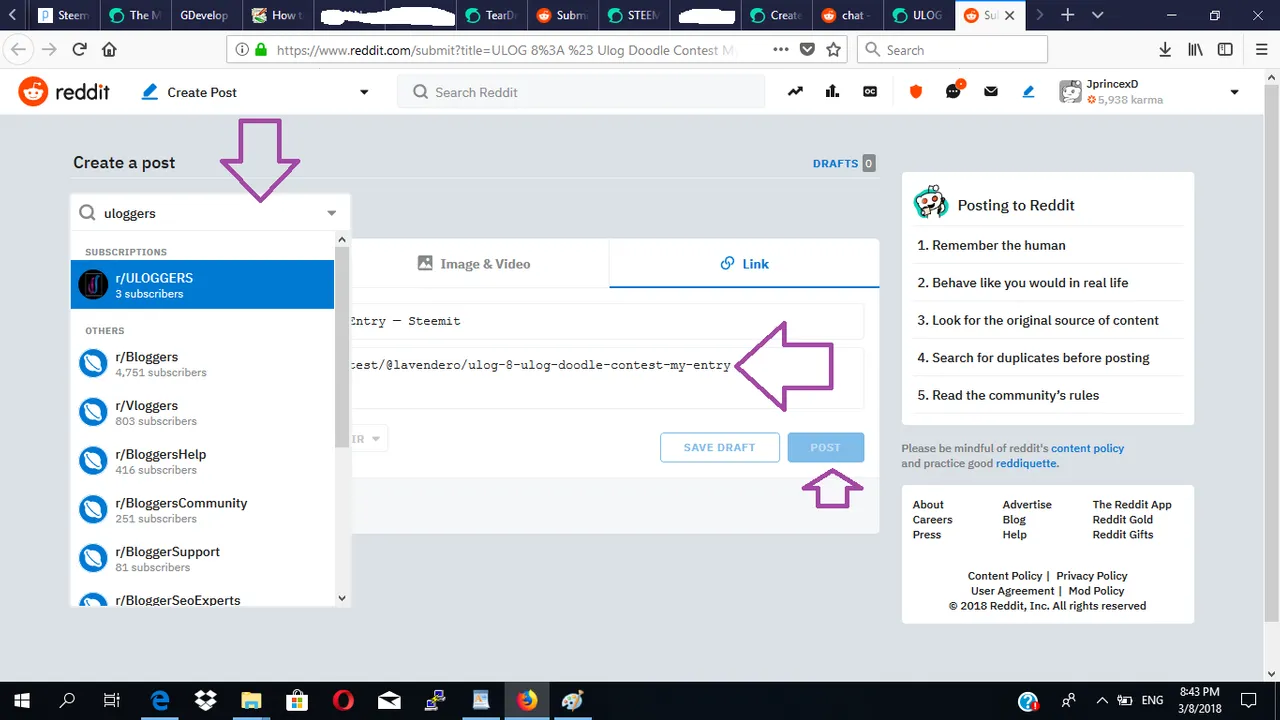Open the Popular trending arrow icon
This screenshot has height=720, width=1280.
pyautogui.click(x=795, y=92)
